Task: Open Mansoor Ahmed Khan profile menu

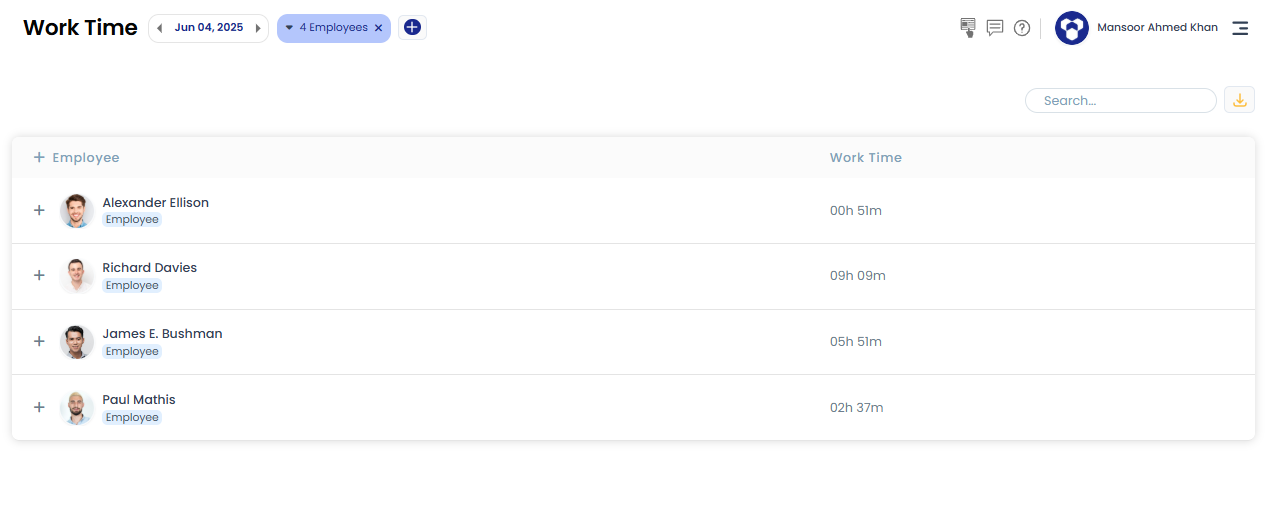Action: (1157, 28)
